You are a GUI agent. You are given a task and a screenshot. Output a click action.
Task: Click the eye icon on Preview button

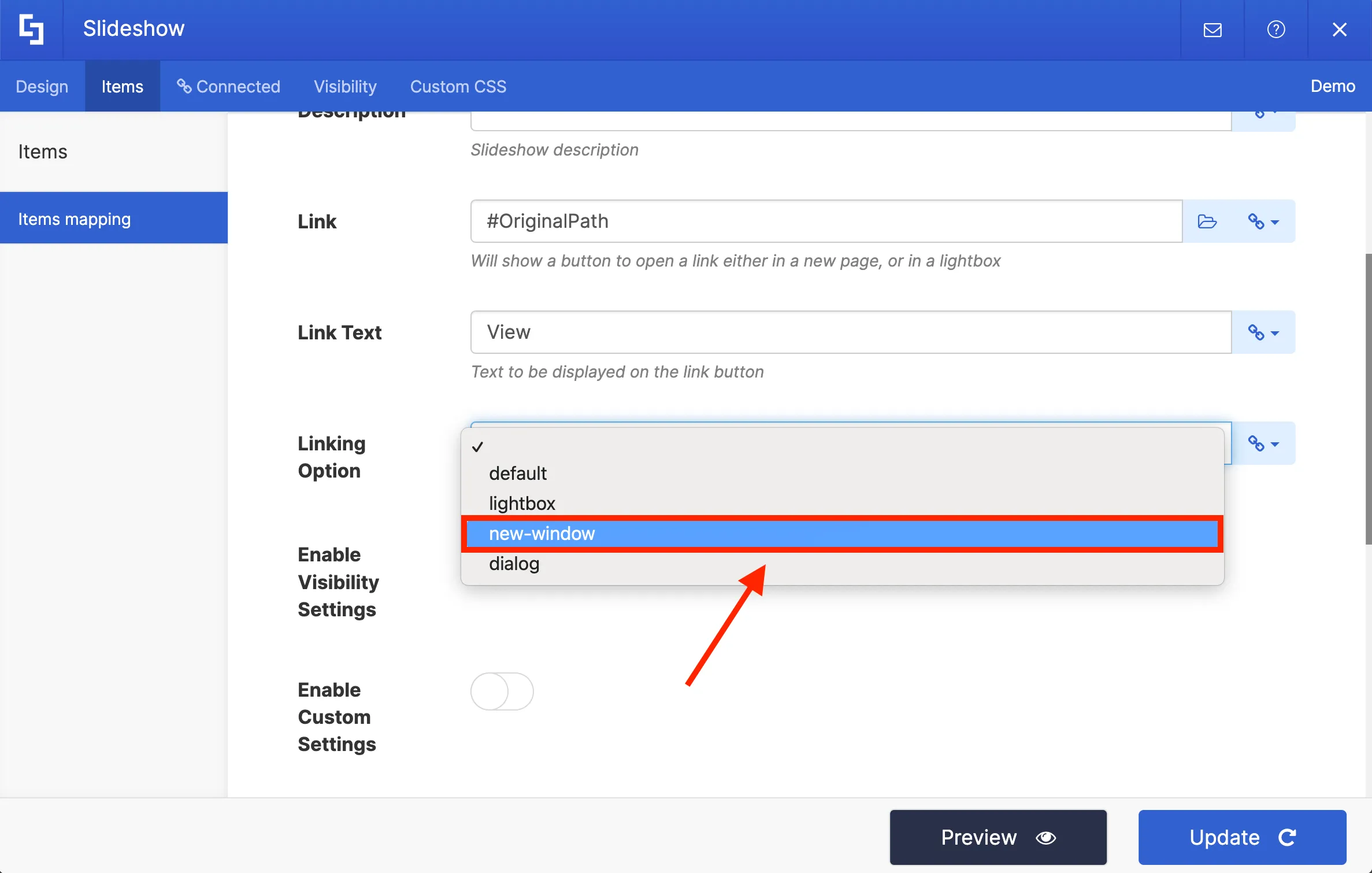pyautogui.click(x=1045, y=837)
